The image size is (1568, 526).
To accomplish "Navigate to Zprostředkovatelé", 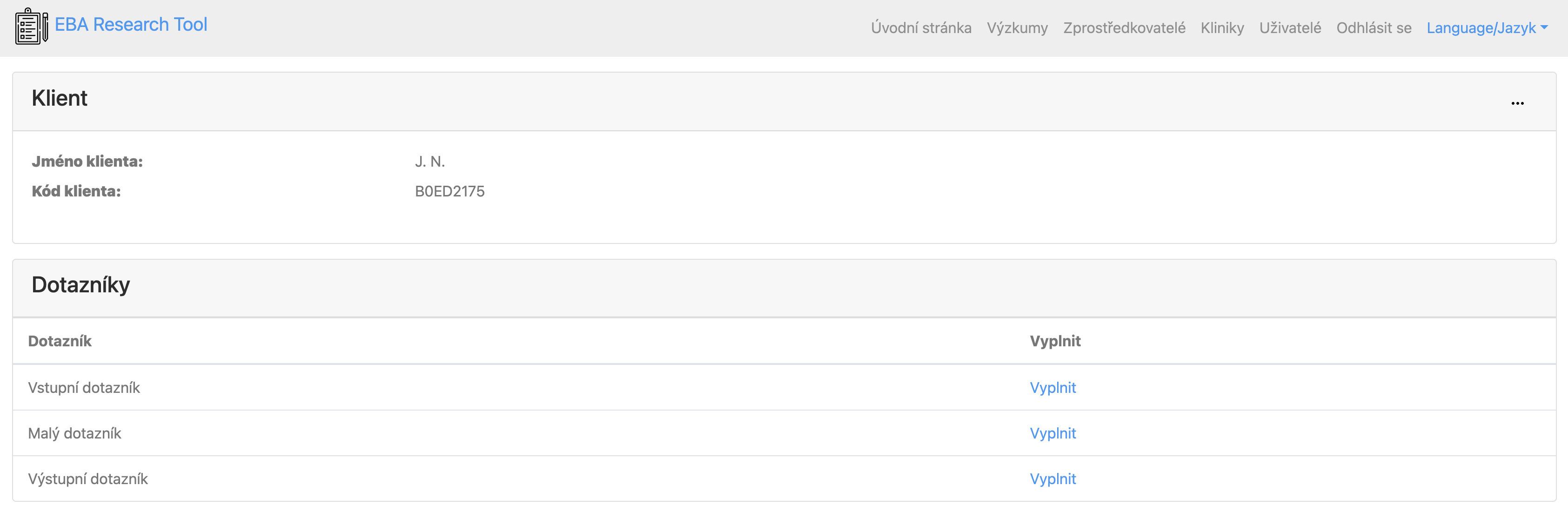I will pos(1124,28).
